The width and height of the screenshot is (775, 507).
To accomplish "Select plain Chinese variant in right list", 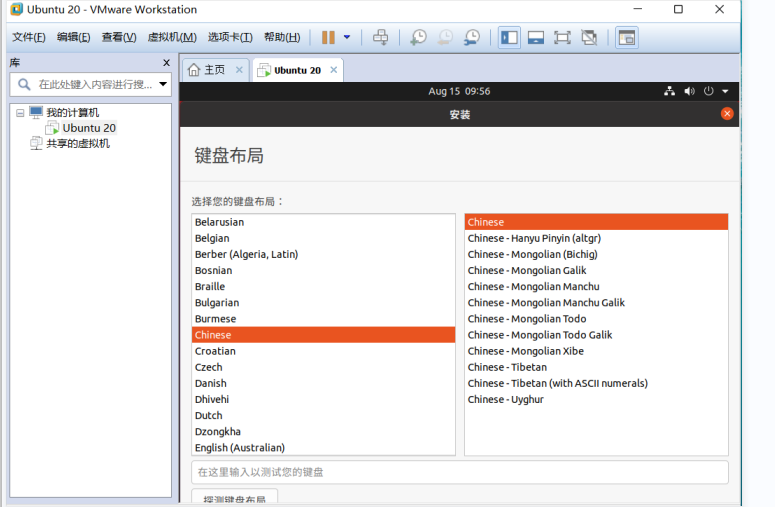I will pyautogui.click(x=596, y=222).
